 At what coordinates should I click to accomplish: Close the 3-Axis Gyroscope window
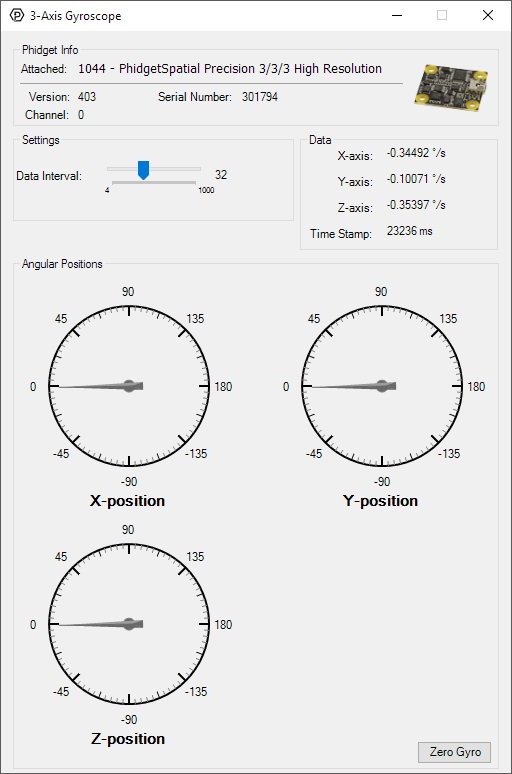click(488, 15)
